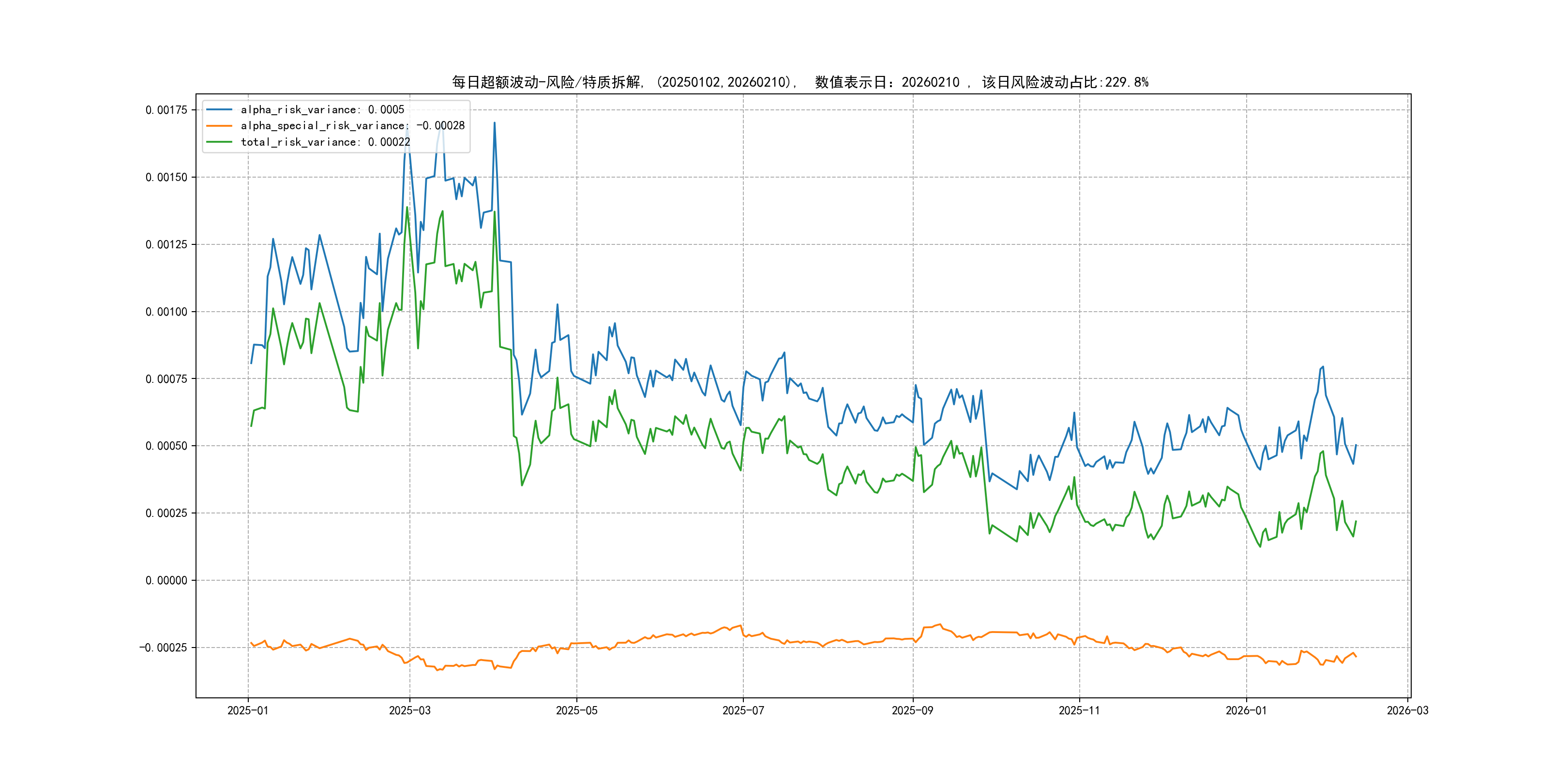Click the 2025-11 x-axis tick label
Screen dimensions: 1568x784
[1079, 710]
